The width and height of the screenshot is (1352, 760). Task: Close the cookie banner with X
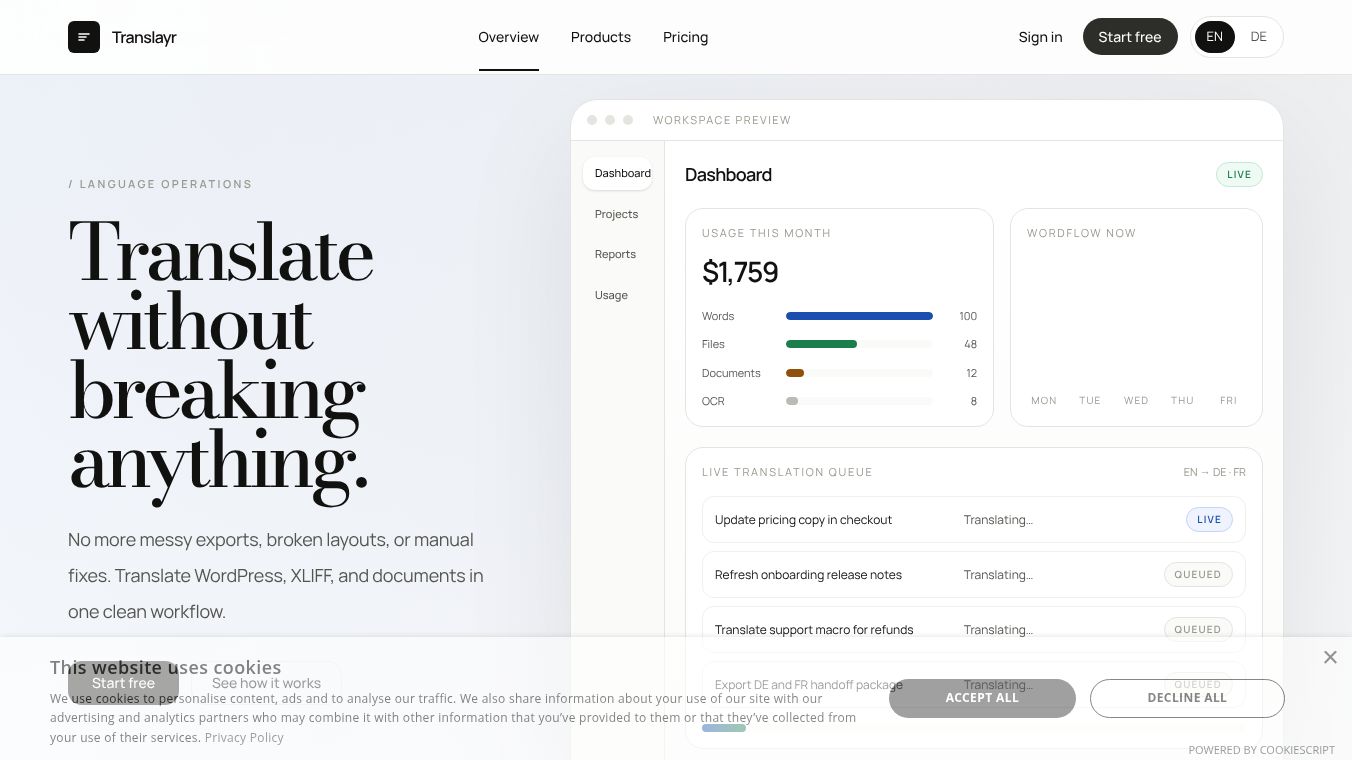[1330, 657]
